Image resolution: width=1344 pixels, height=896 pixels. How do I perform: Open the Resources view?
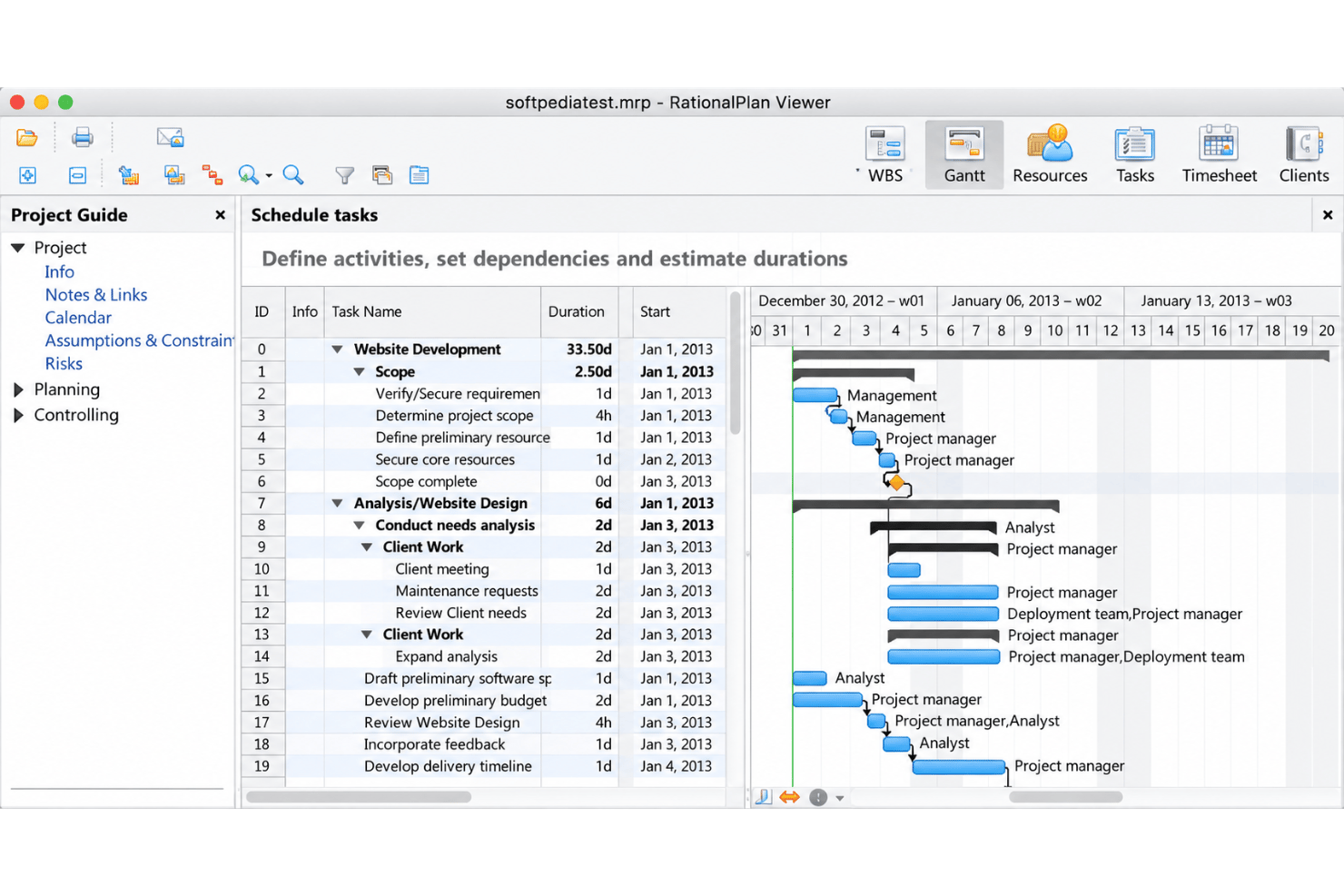pos(1050,155)
